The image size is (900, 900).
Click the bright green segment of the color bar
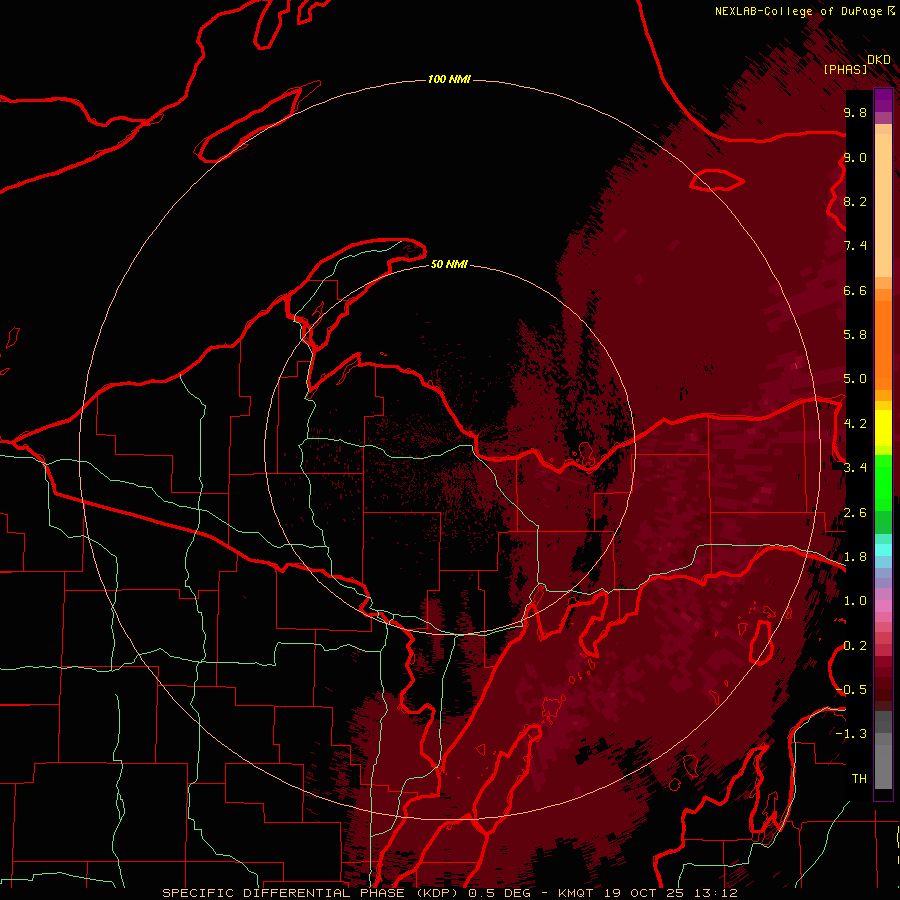pyautogui.click(x=883, y=482)
